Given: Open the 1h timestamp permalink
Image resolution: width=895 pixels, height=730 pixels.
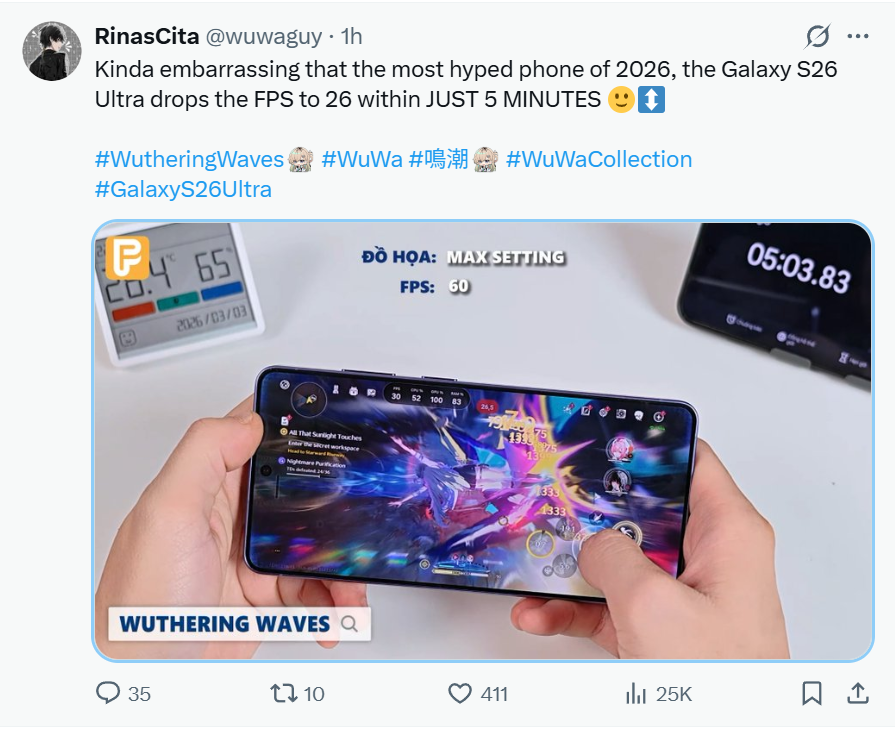Looking at the screenshot, I should point(352,37).
